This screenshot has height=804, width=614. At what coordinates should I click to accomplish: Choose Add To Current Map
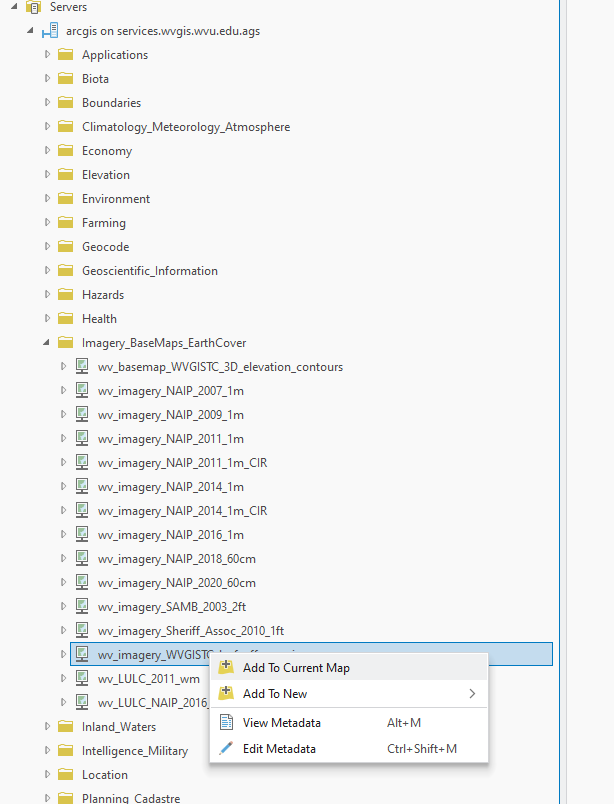pyautogui.click(x=349, y=668)
